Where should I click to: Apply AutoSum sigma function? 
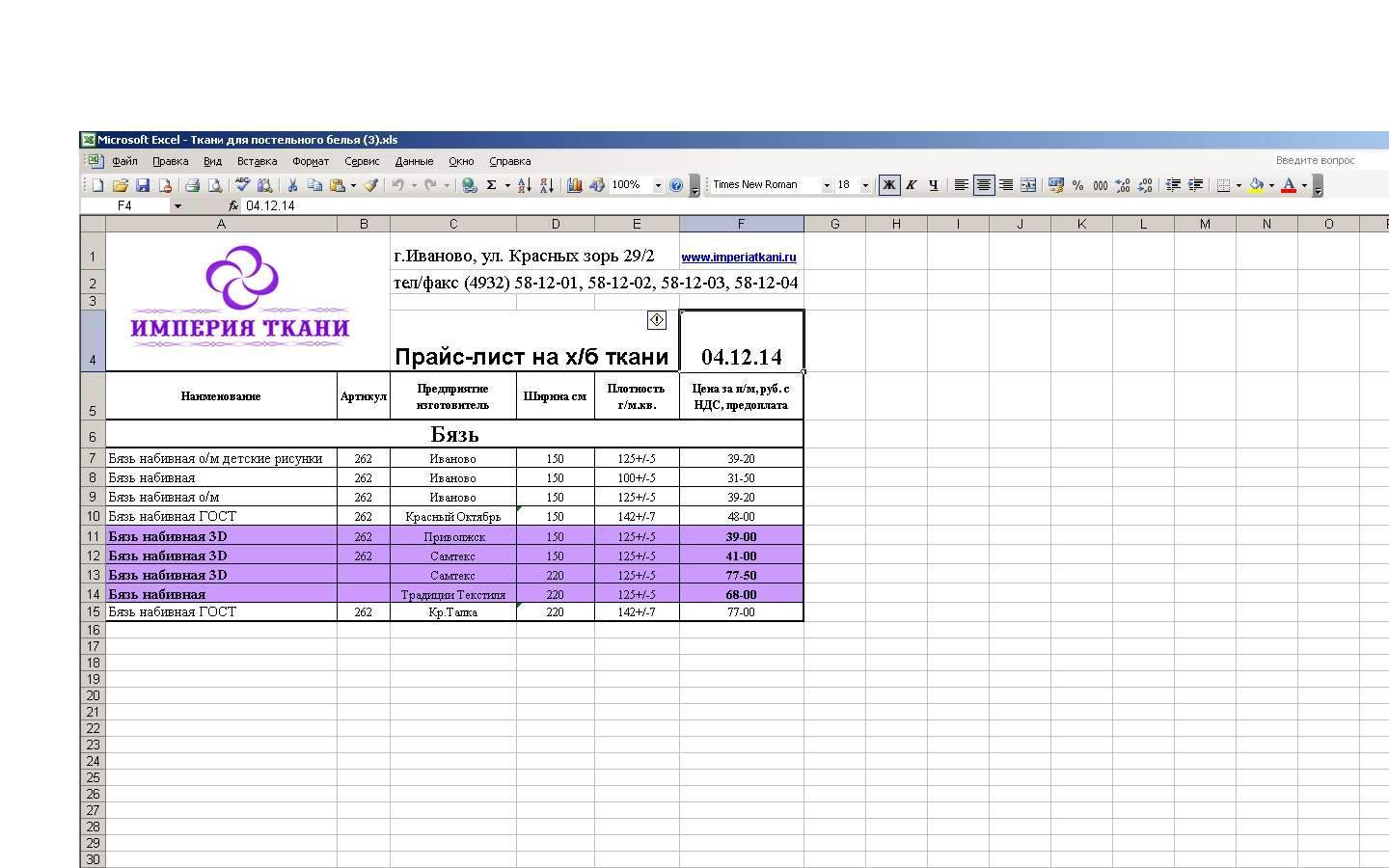pyautogui.click(x=491, y=185)
